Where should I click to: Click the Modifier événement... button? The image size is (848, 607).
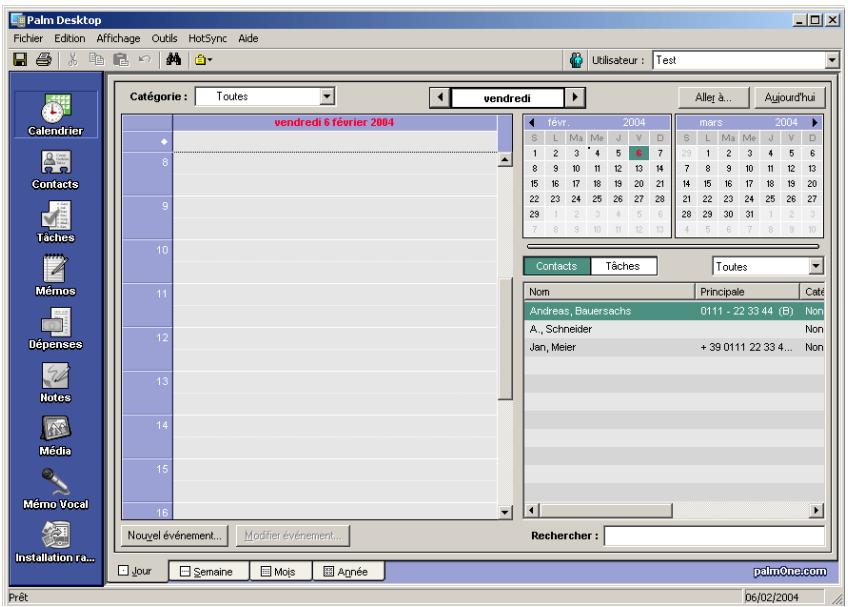click(293, 536)
